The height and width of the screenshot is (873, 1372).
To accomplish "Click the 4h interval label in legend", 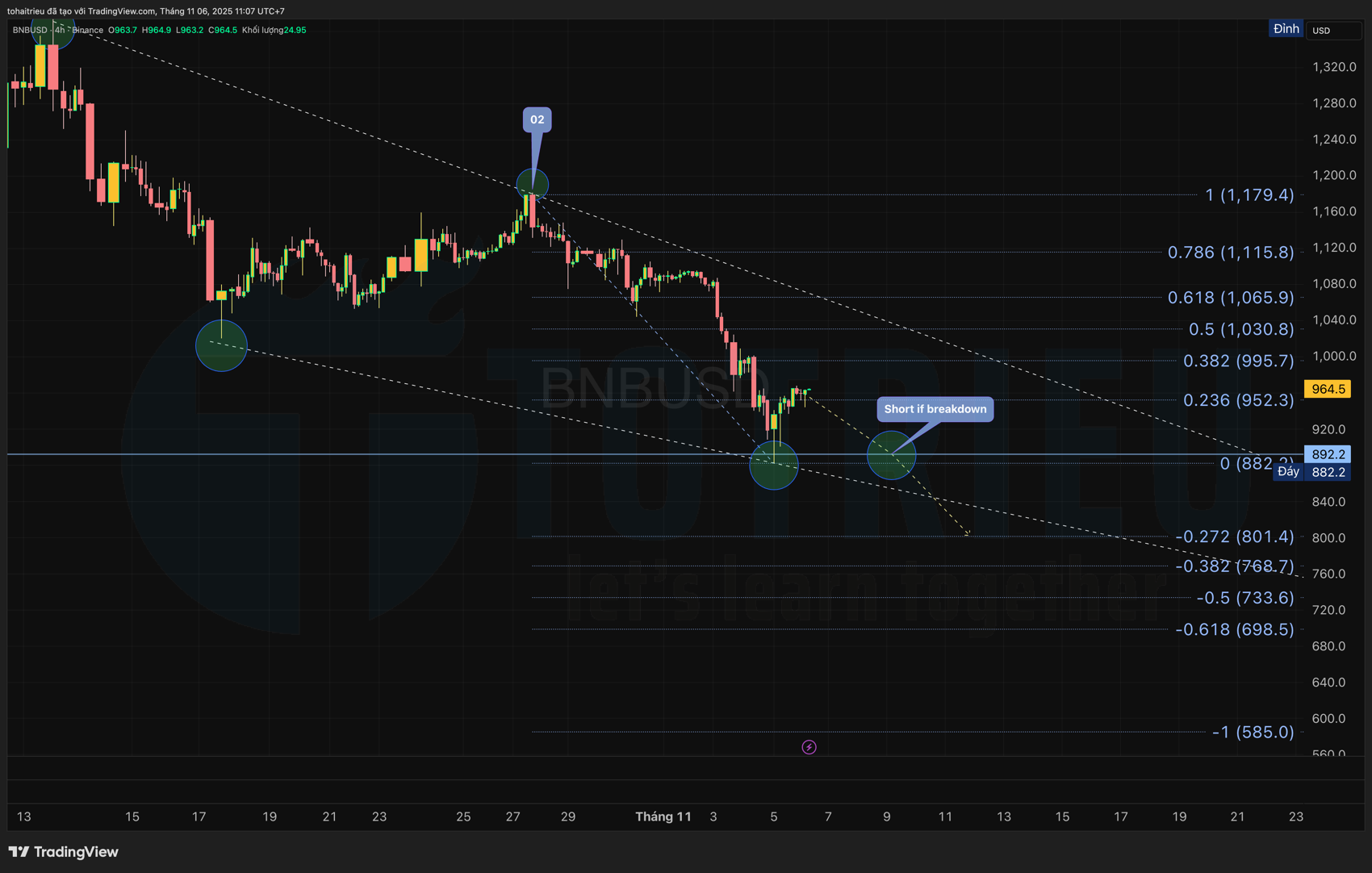I will tap(60, 30).
